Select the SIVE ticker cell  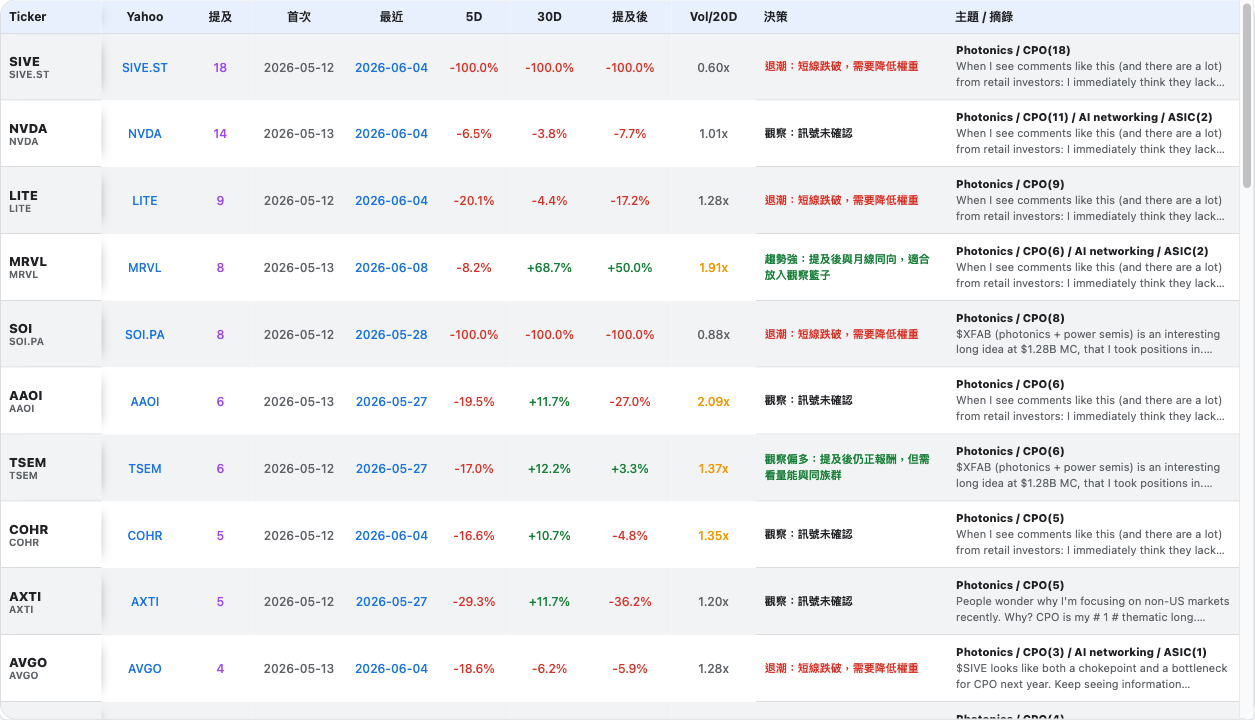coord(51,68)
